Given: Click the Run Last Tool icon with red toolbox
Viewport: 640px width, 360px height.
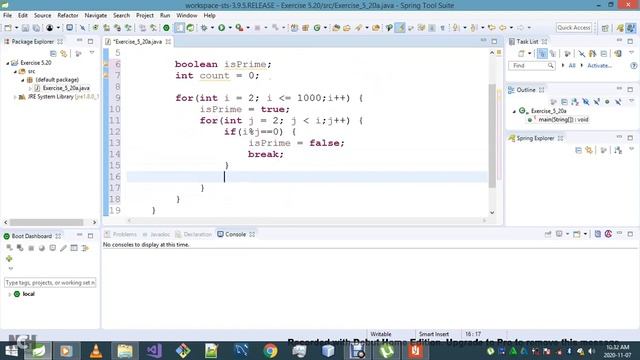Looking at the screenshot, I should coord(240,28).
